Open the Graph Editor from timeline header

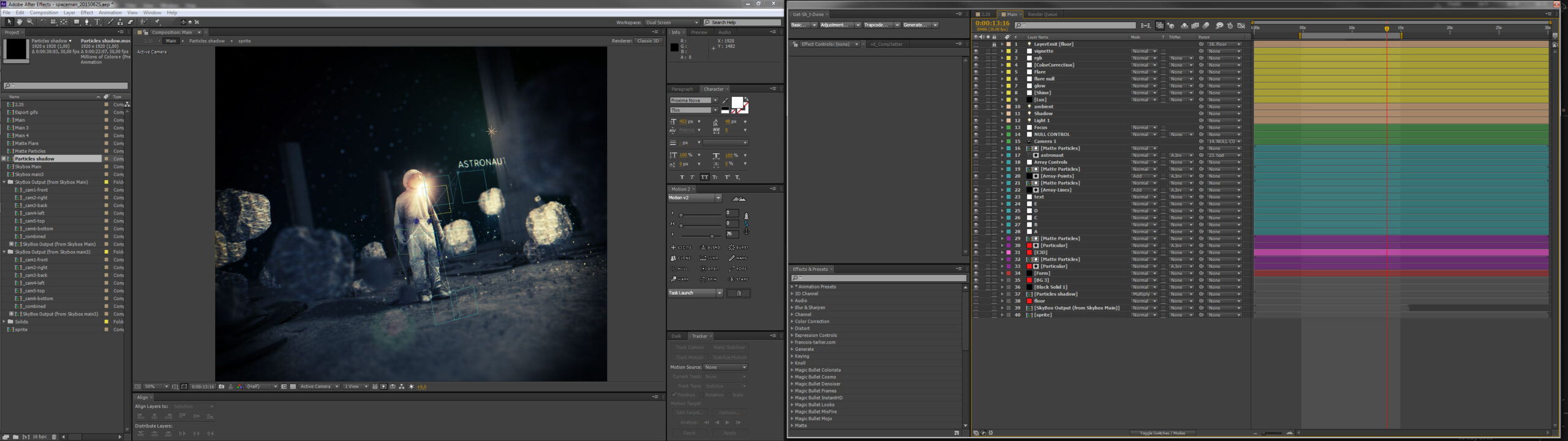tap(1241, 26)
